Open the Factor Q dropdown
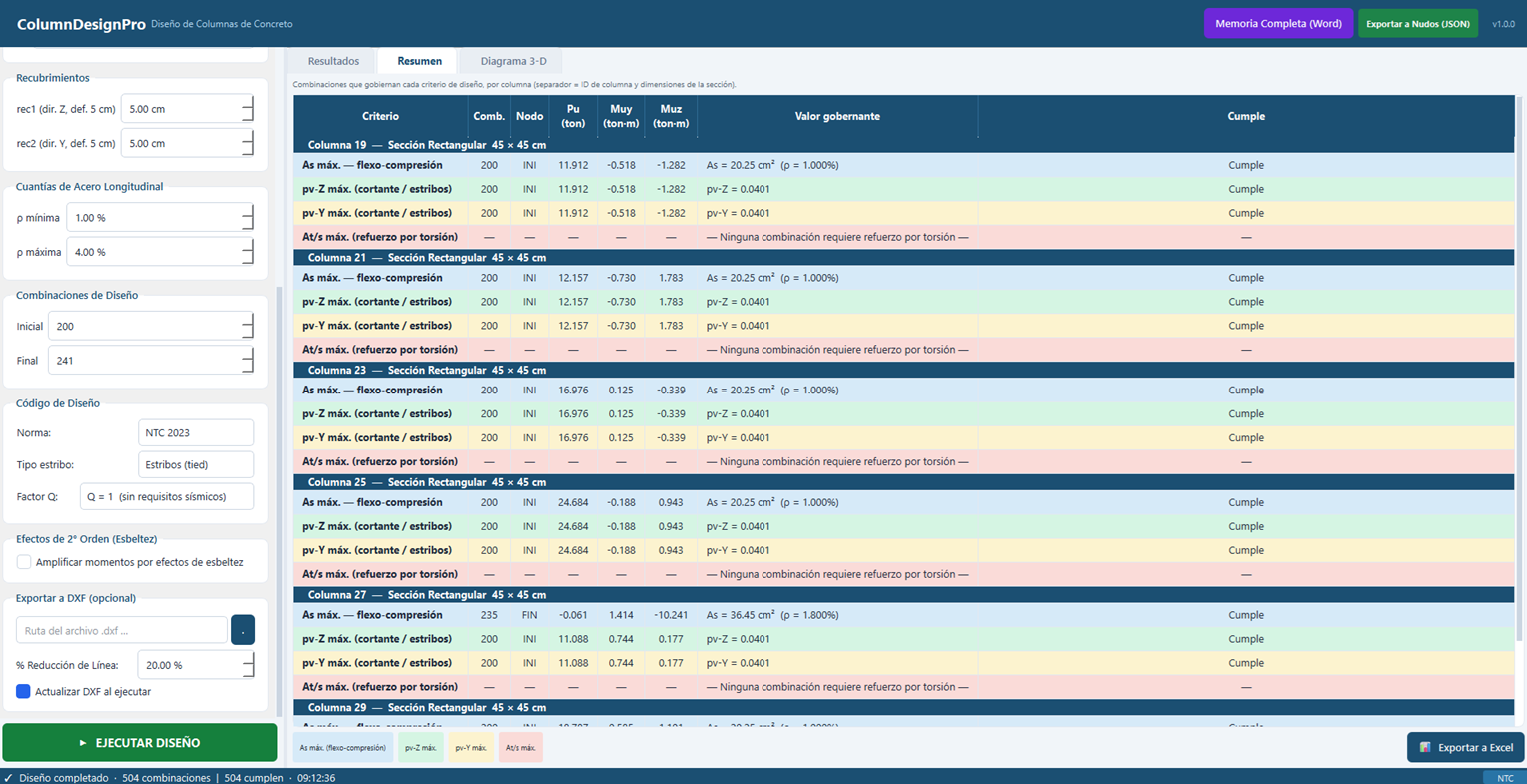 (x=167, y=497)
